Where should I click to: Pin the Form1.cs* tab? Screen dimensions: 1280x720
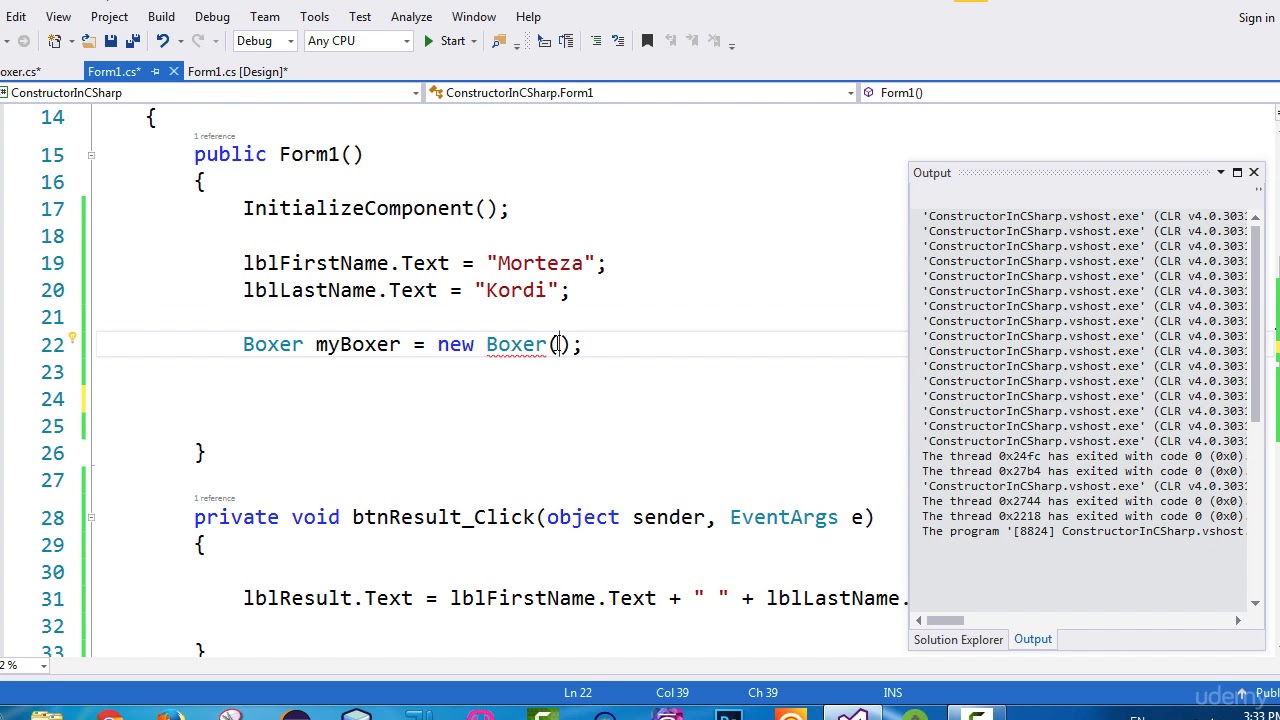[x=155, y=72]
